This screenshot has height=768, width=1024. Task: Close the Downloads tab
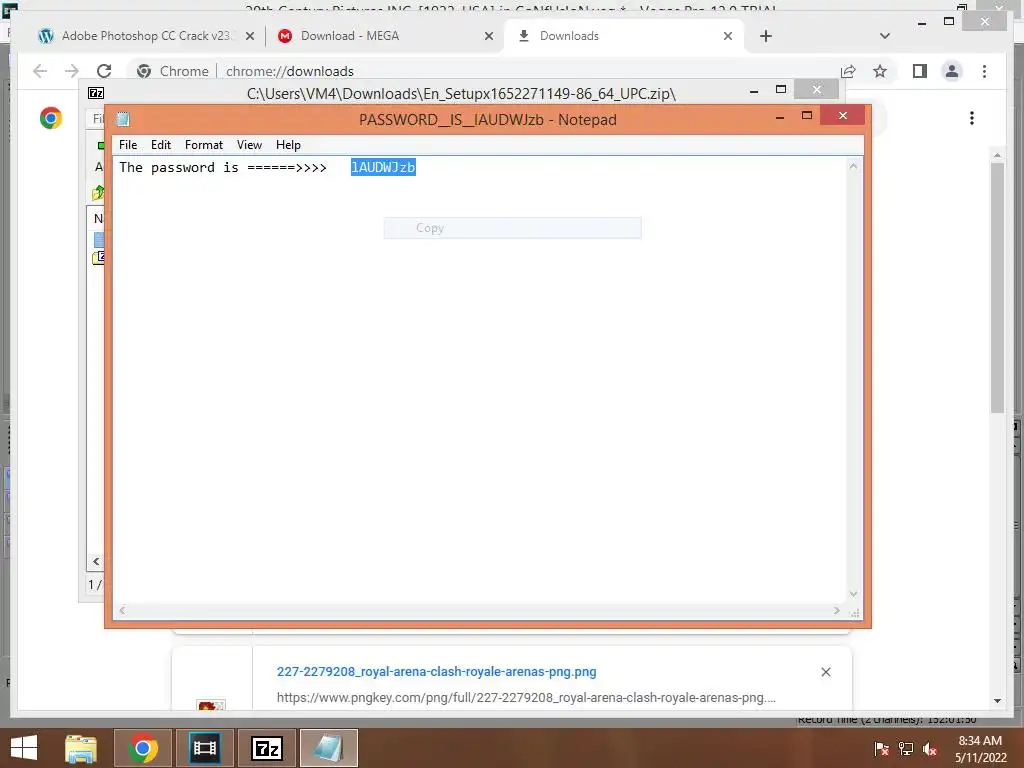pos(728,37)
